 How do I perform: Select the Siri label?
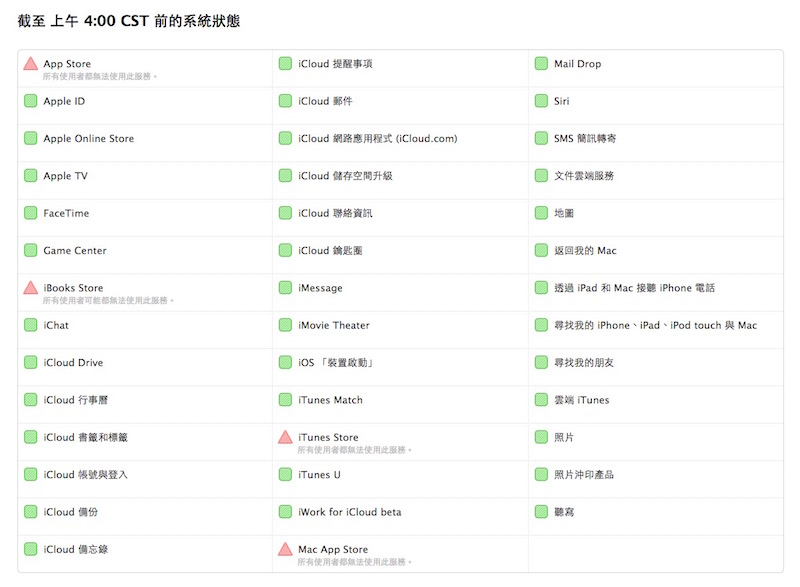562,101
